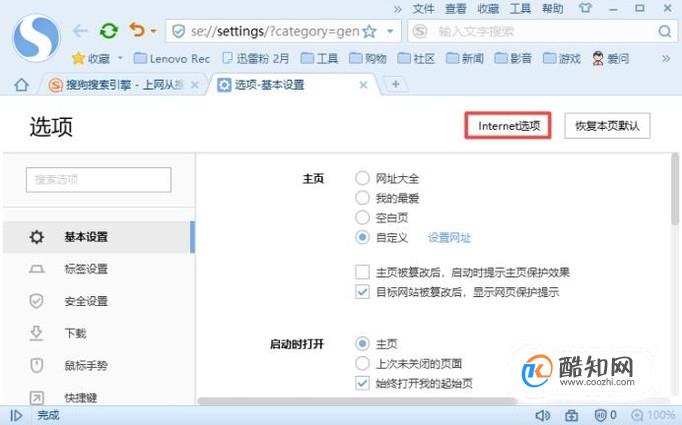Go back with the back arrow
Screen dimensions: 682x425
[80, 31]
